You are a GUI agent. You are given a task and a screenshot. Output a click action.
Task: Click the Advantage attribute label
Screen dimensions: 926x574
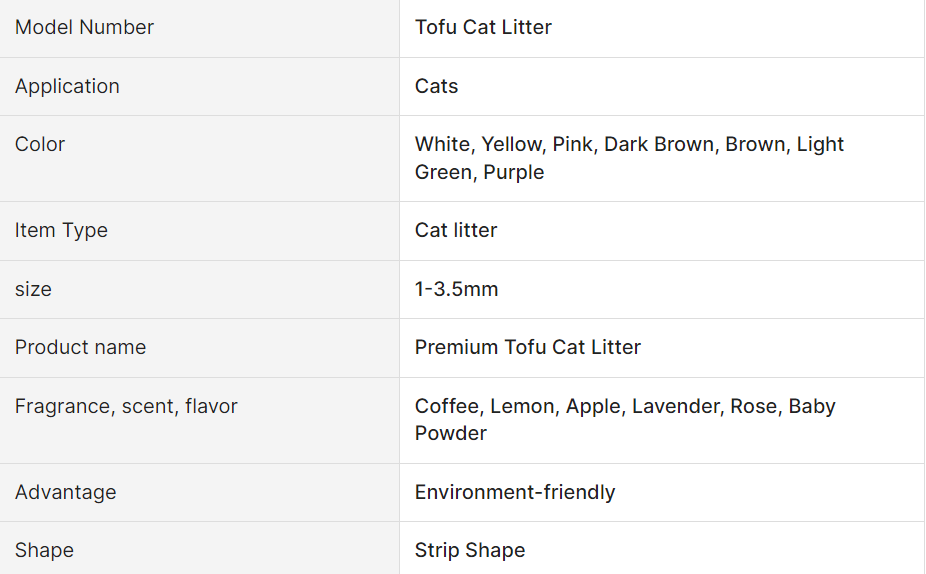(x=66, y=493)
